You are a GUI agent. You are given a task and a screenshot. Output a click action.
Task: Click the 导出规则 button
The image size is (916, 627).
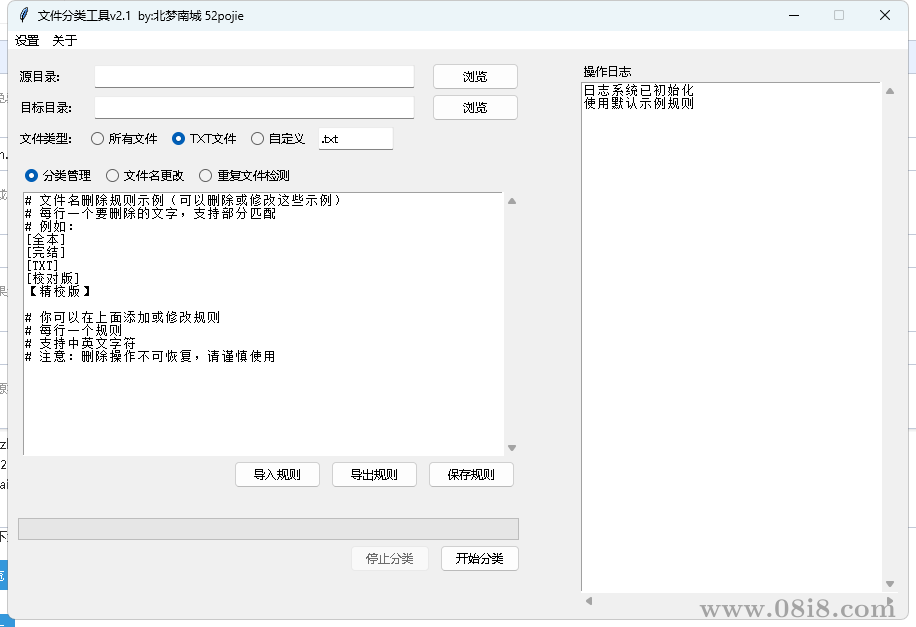(x=373, y=474)
